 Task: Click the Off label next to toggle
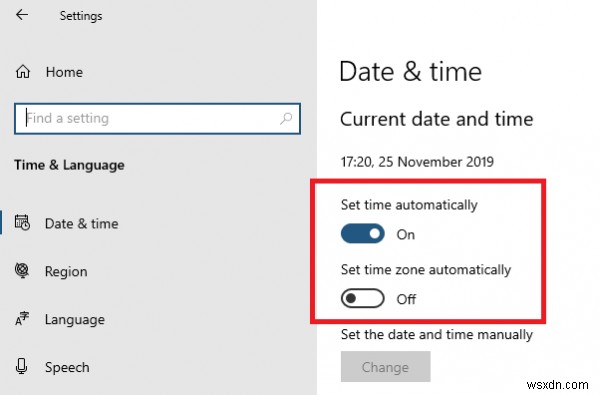tap(406, 299)
